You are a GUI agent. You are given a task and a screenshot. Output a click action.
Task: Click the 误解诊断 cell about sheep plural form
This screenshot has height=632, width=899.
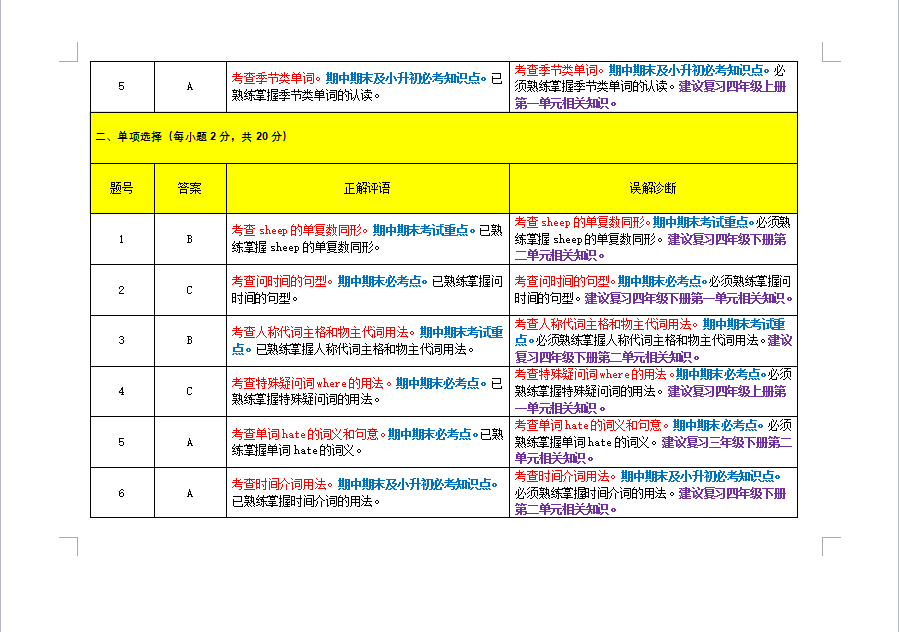point(652,239)
